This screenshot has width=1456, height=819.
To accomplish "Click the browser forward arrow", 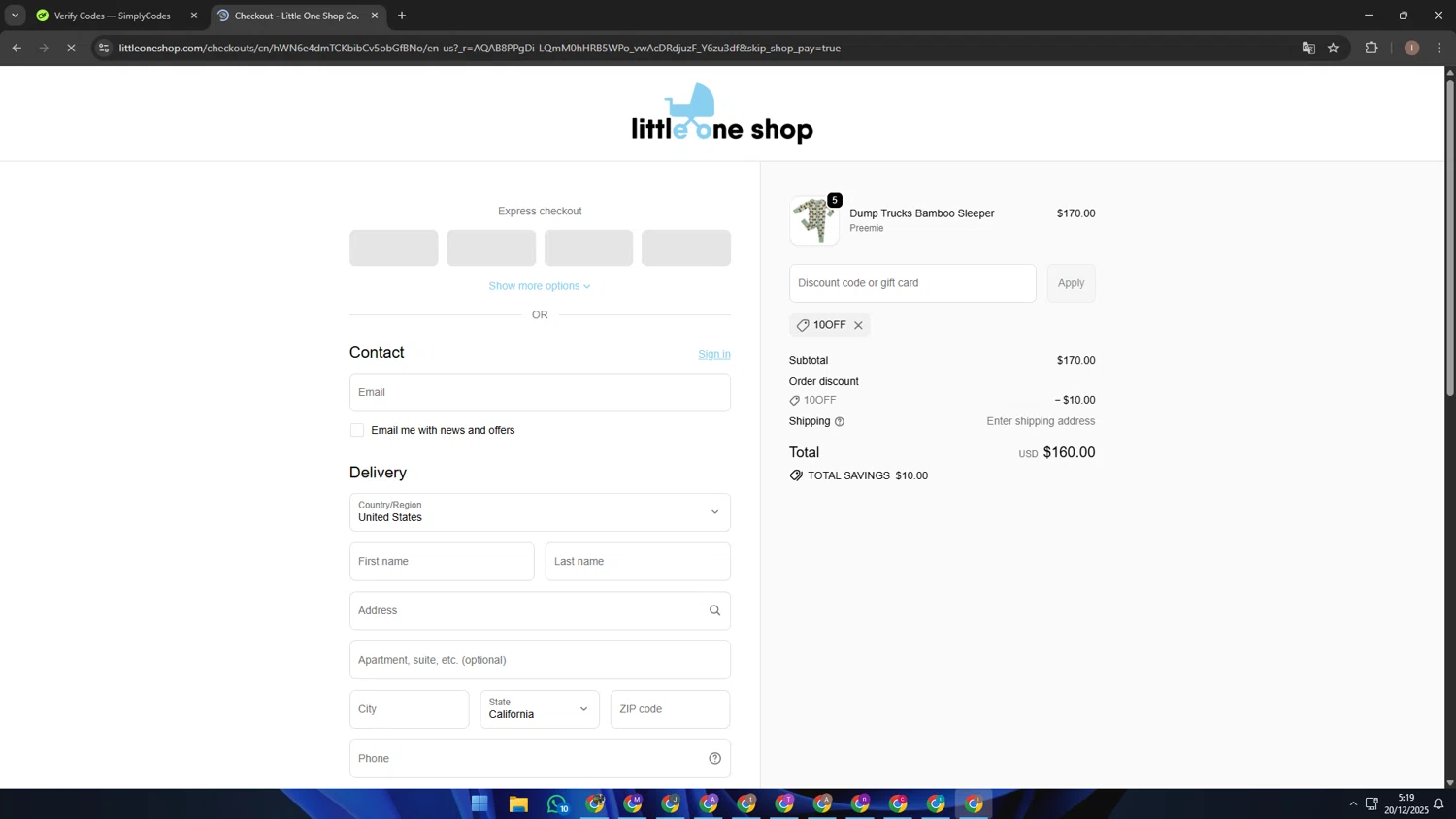I will pyautogui.click(x=44, y=48).
